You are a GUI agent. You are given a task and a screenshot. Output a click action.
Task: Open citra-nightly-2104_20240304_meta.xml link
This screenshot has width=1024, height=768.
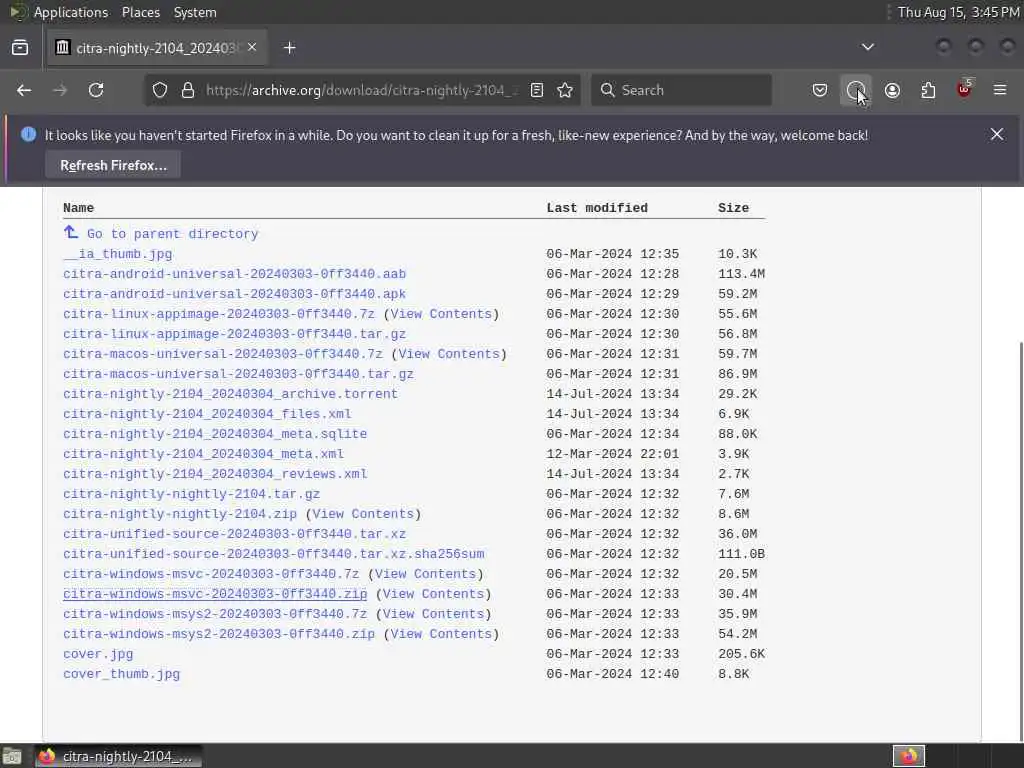coord(203,454)
